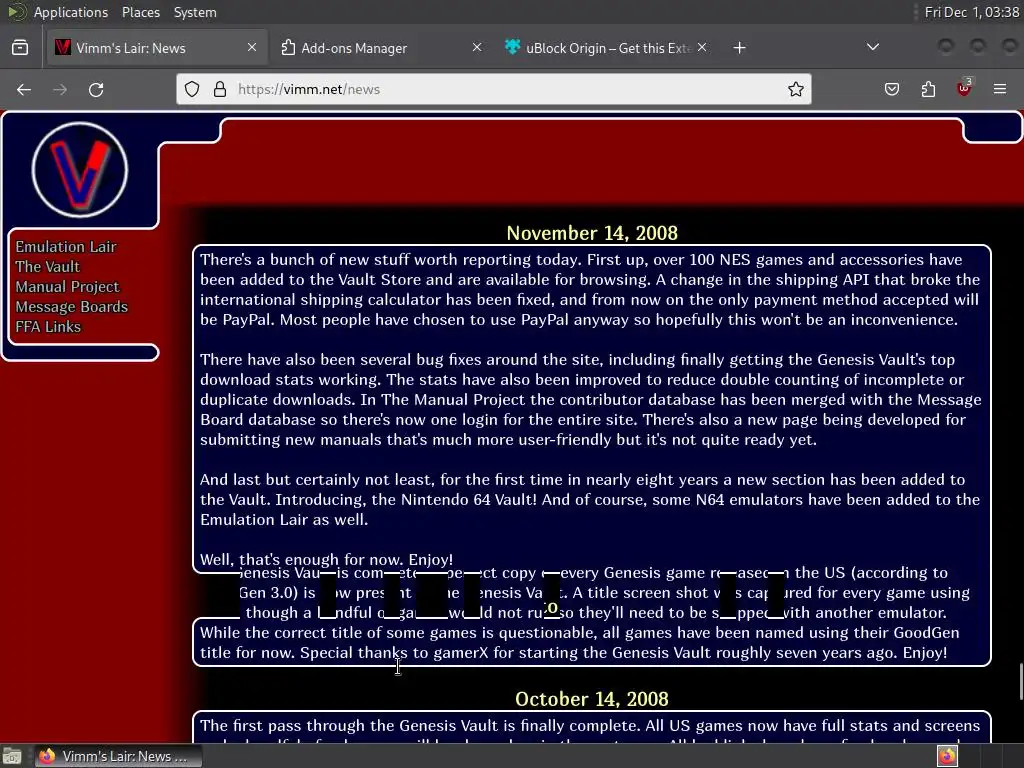
Task: Open the Save to Pocket icon
Action: tap(891, 89)
